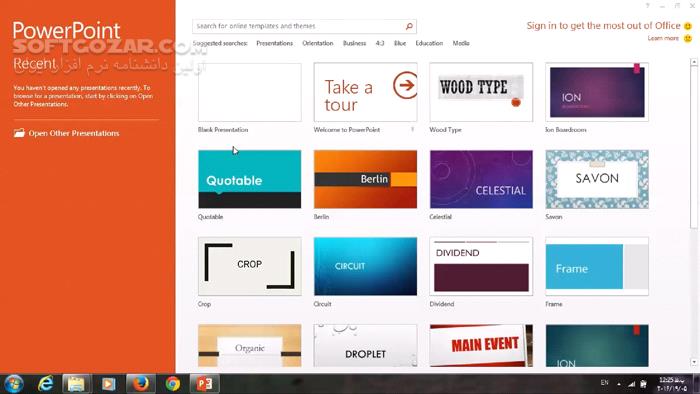Choose the Crop template
Image resolution: width=700 pixels, height=394 pixels.
(x=250, y=266)
